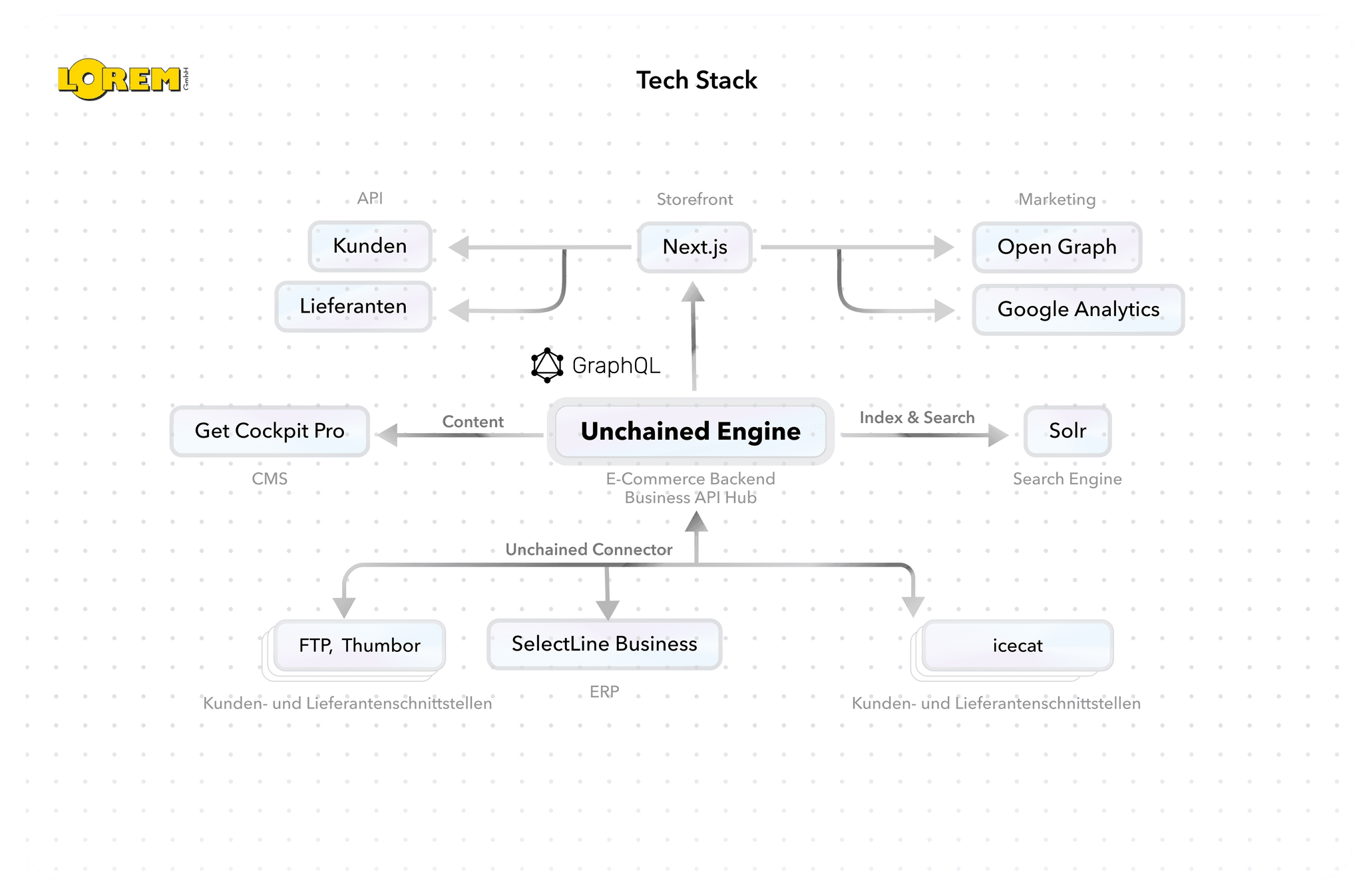Click the FTP, Thumbor box
Viewport: 1363px width, 896px height.
359,645
